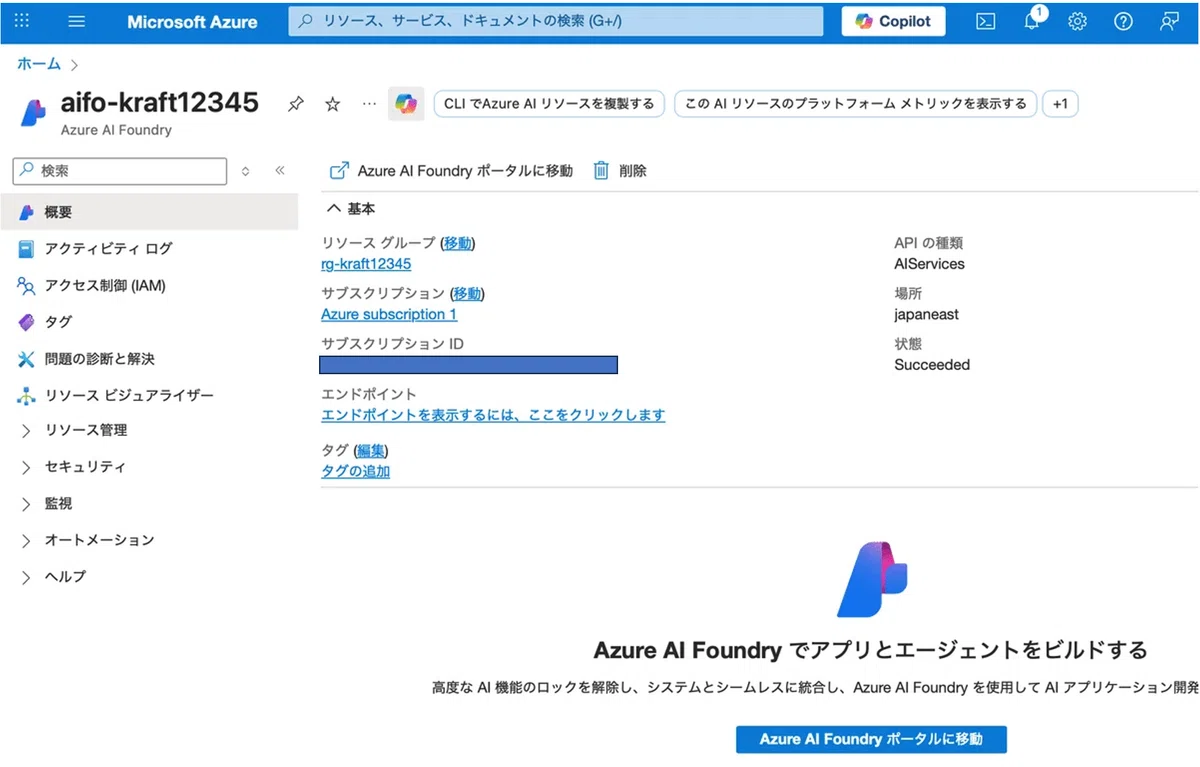The image size is (1200, 767).
Task: Open the hamburger navigation menu
Action: [77, 21]
